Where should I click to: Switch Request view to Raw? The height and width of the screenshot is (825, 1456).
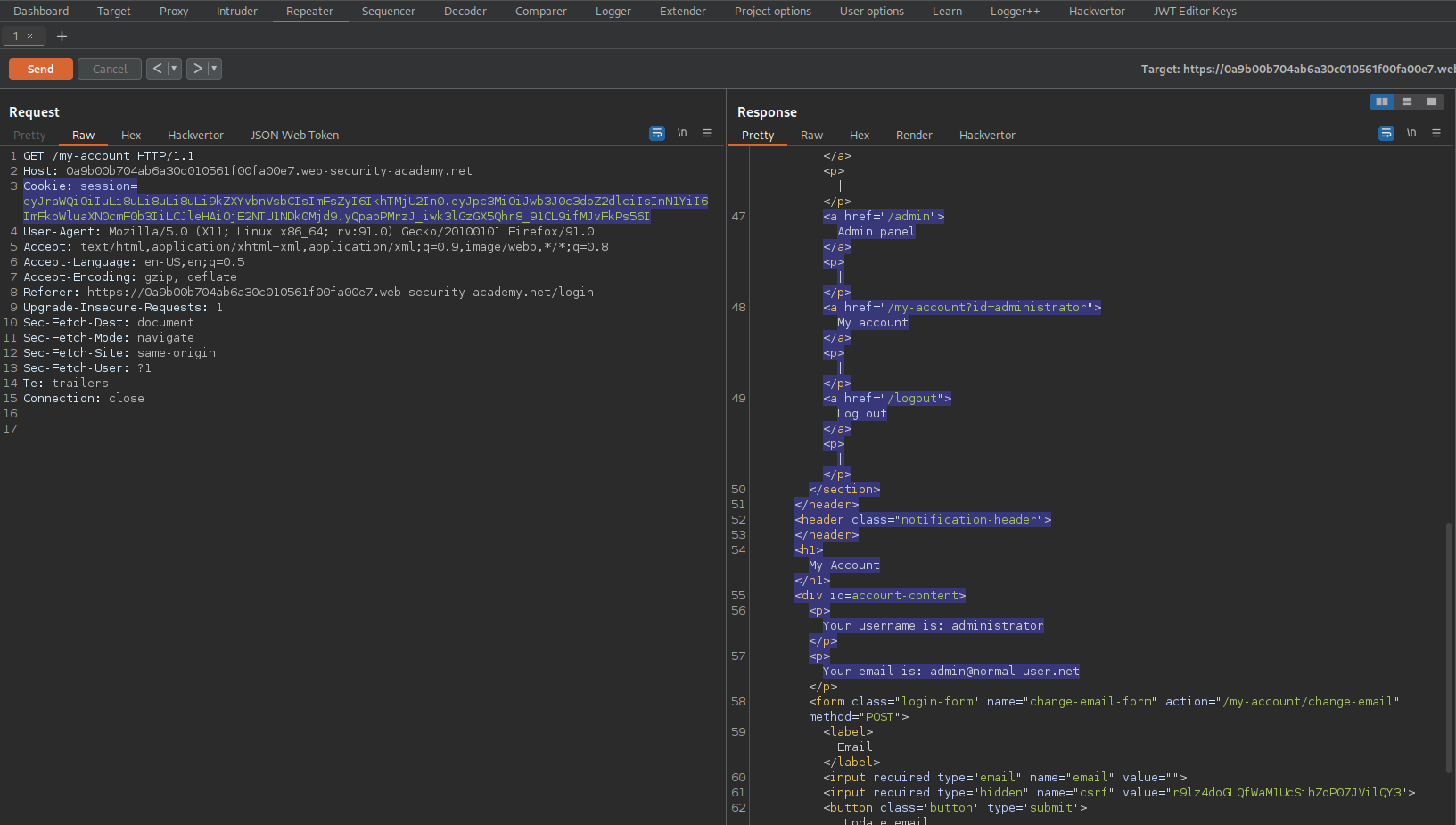(84, 136)
